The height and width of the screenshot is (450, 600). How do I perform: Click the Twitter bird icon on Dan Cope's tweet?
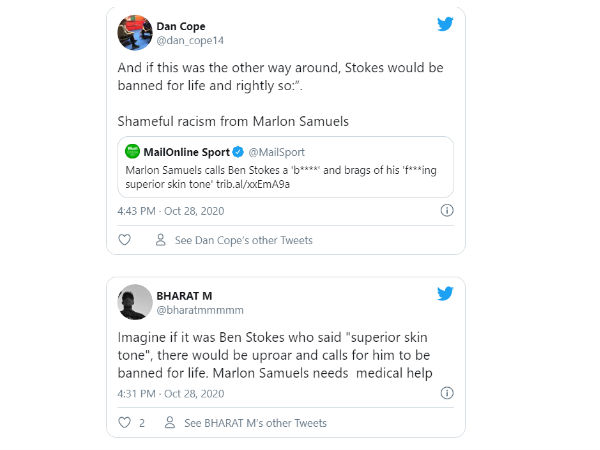445,25
